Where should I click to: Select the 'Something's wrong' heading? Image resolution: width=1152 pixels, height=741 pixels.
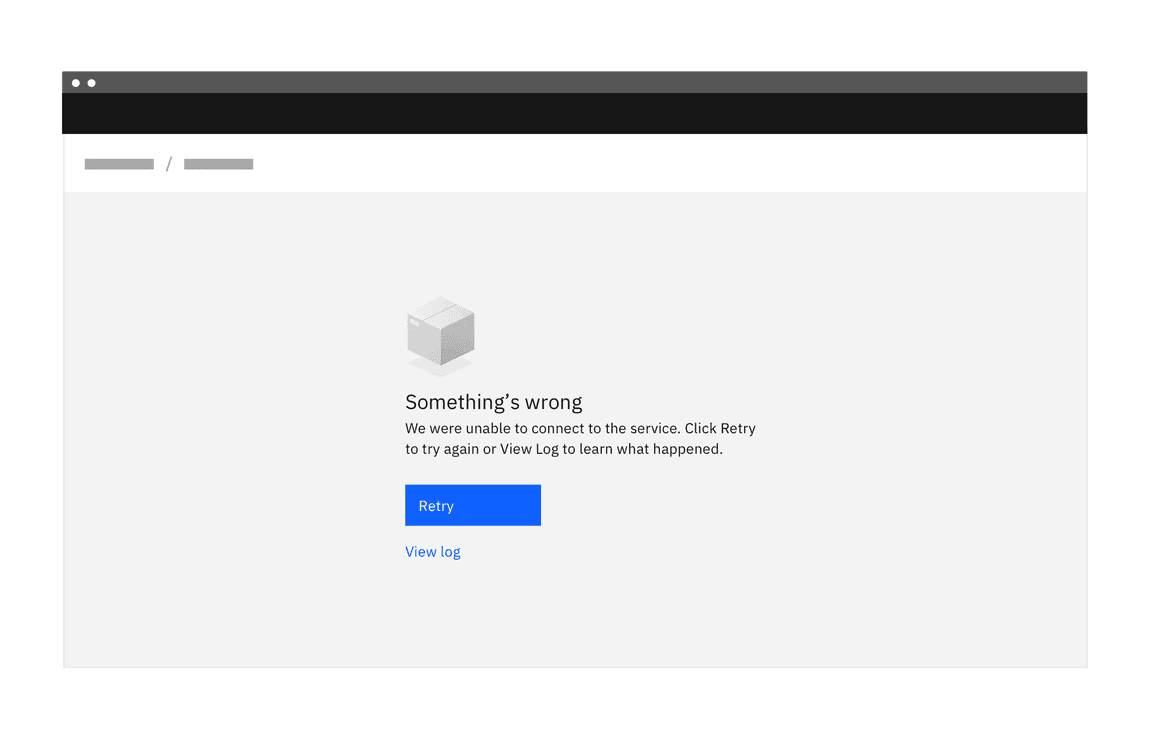tap(493, 401)
